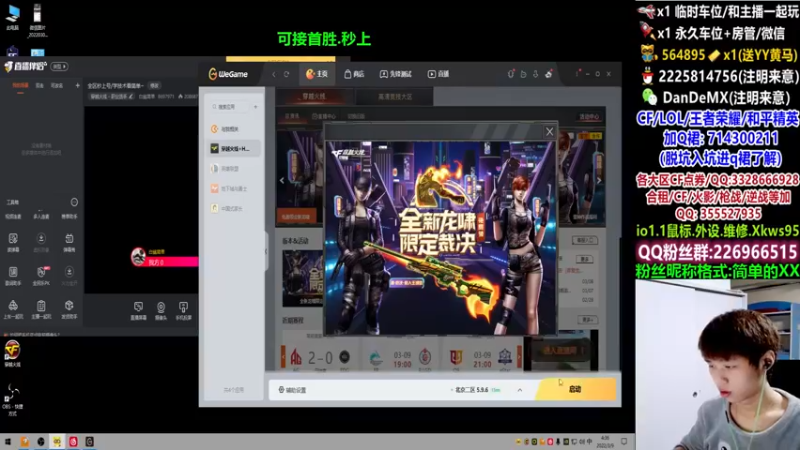
Task: Open the 03-09 19:00 match card
Action: [x=403, y=357]
